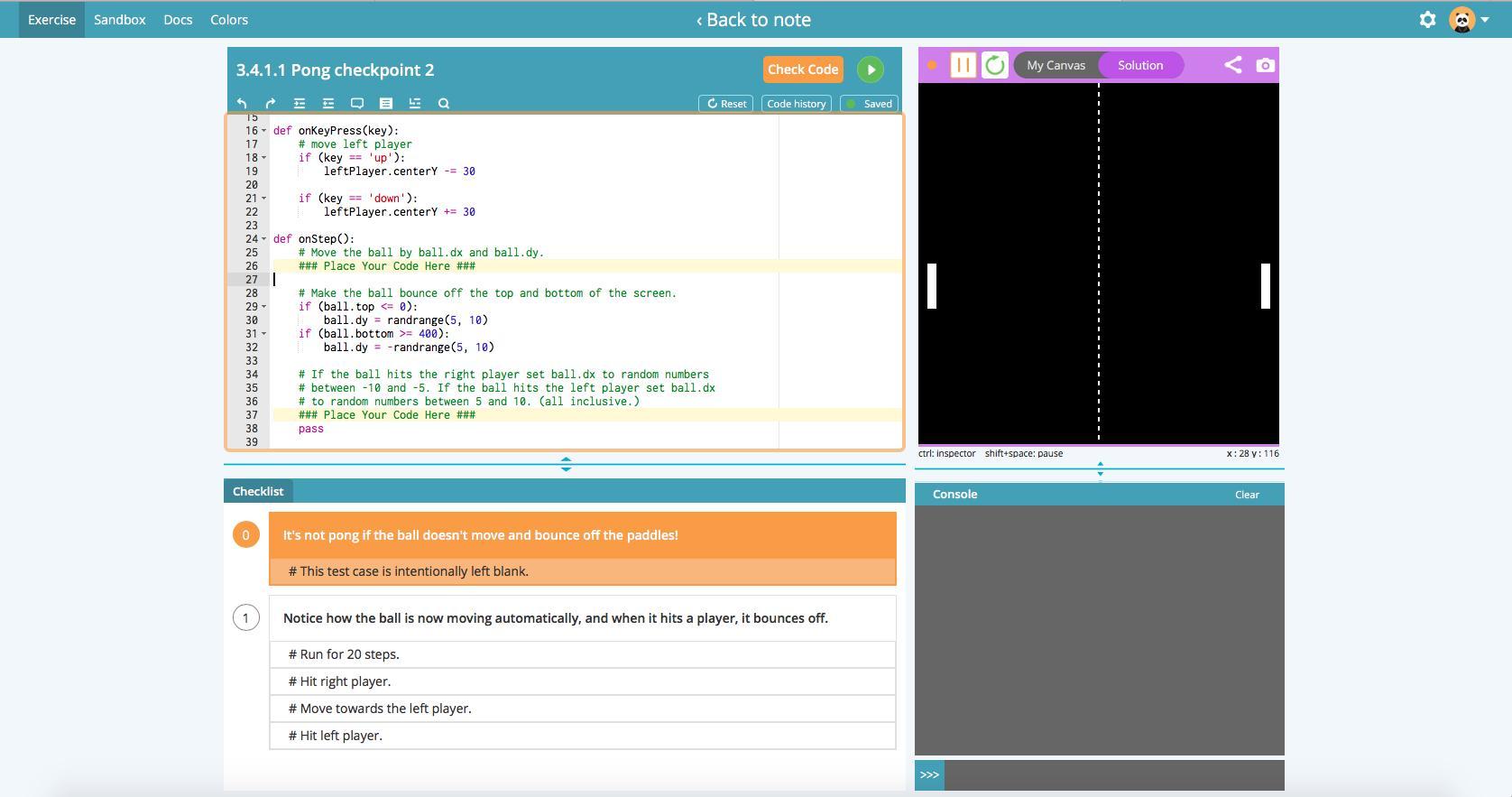Click the undo arrow in editor toolbar

coord(242,104)
